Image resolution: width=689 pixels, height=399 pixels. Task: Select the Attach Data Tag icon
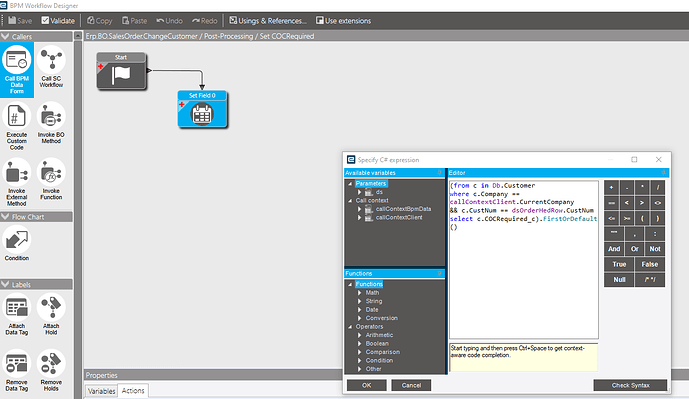17,315
